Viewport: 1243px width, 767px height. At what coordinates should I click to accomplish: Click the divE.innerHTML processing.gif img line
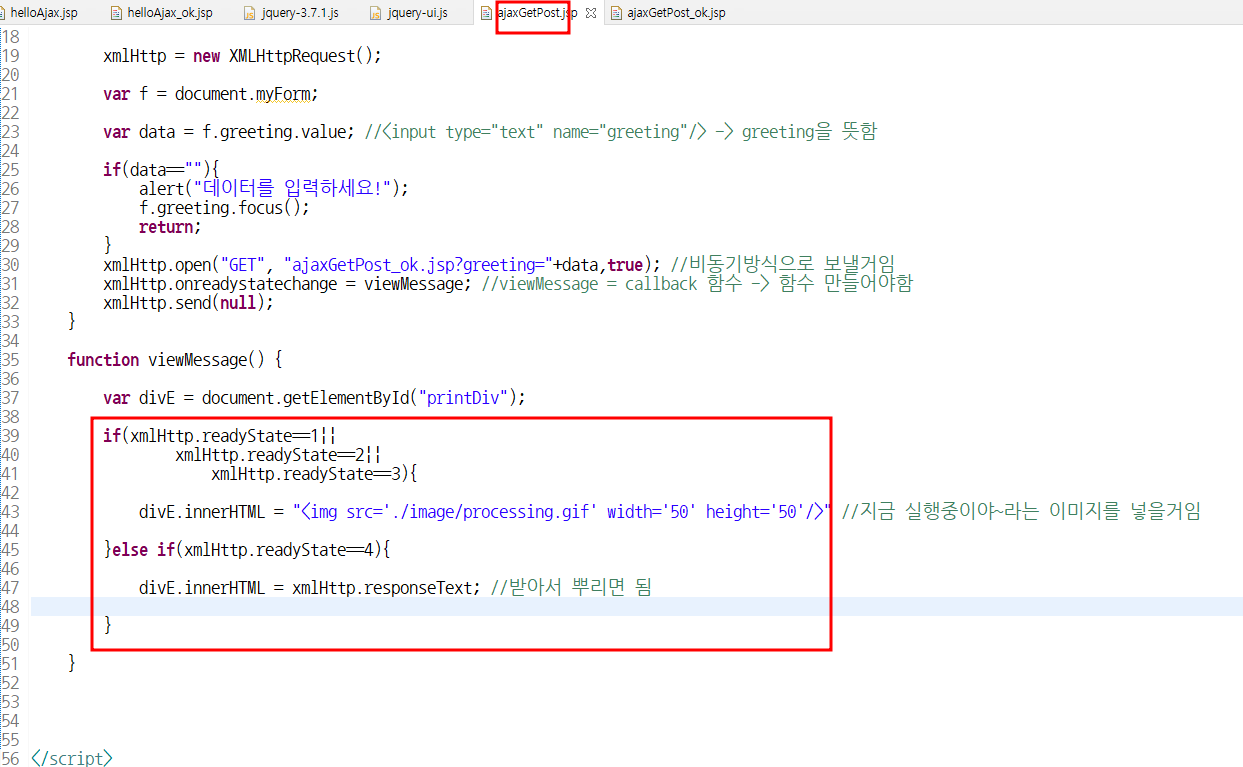pyautogui.click(x=487, y=511)
